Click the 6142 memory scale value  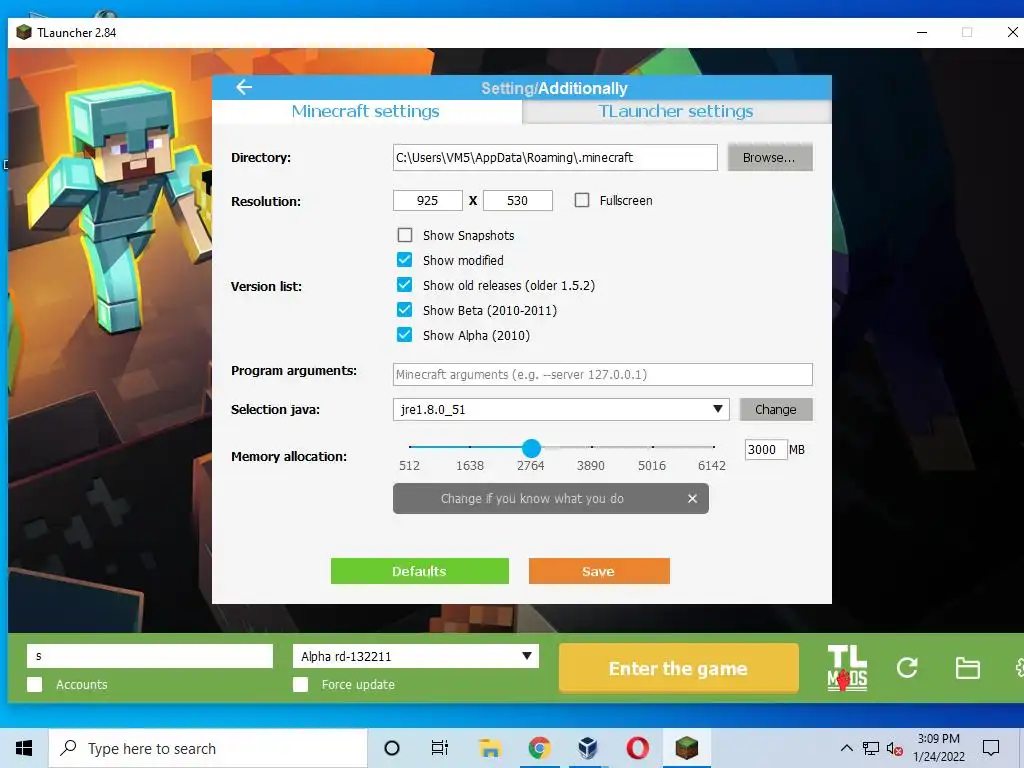click(712, 466)
